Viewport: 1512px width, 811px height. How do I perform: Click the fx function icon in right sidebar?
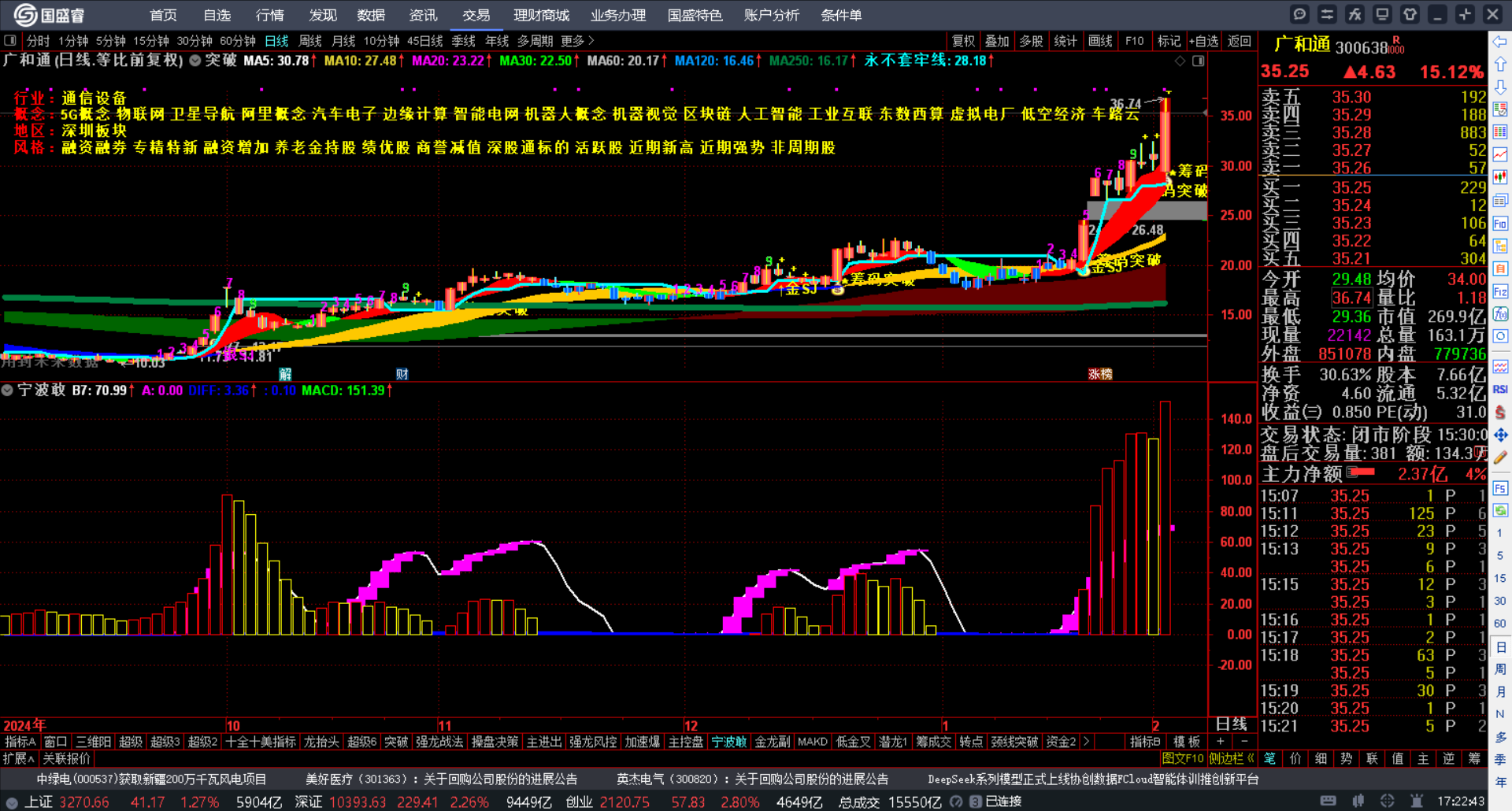tap(1500, 313)
